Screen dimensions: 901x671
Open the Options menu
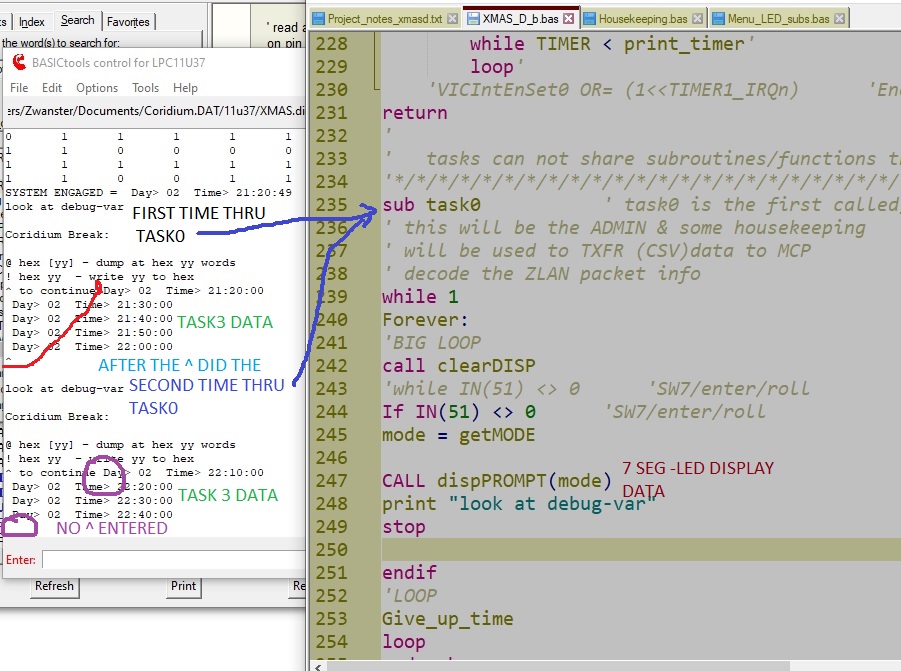(x=97, y=88)
